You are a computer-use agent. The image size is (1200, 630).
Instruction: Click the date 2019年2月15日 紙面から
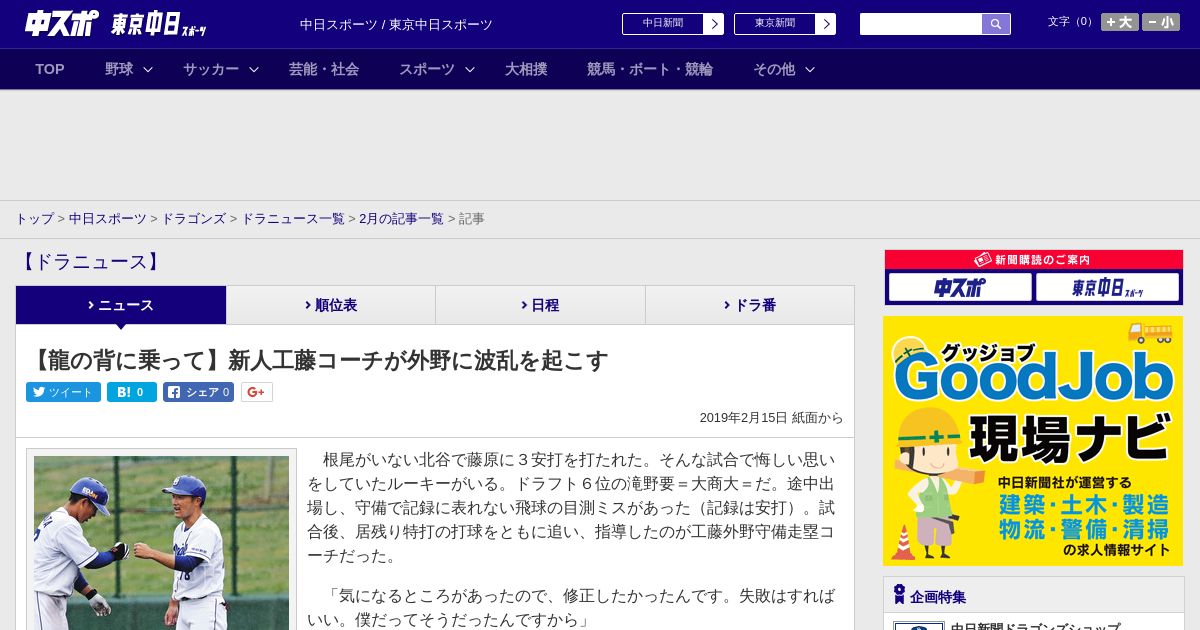[771, 418]
